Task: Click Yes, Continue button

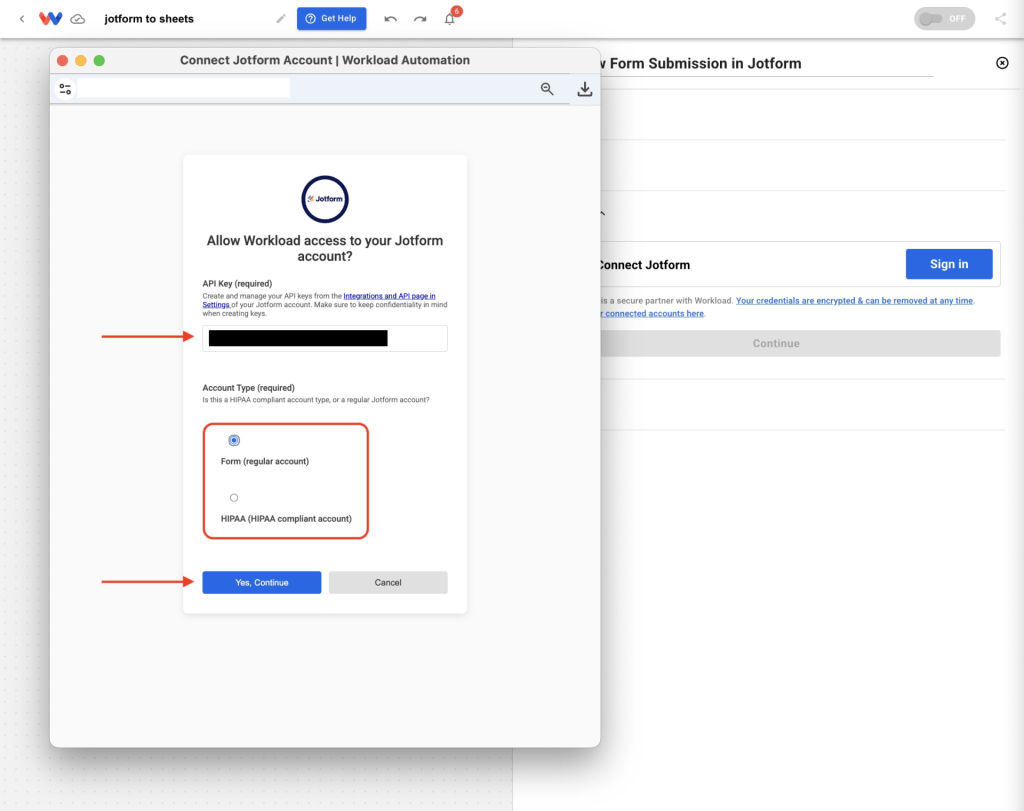Action: click(261, 582)
